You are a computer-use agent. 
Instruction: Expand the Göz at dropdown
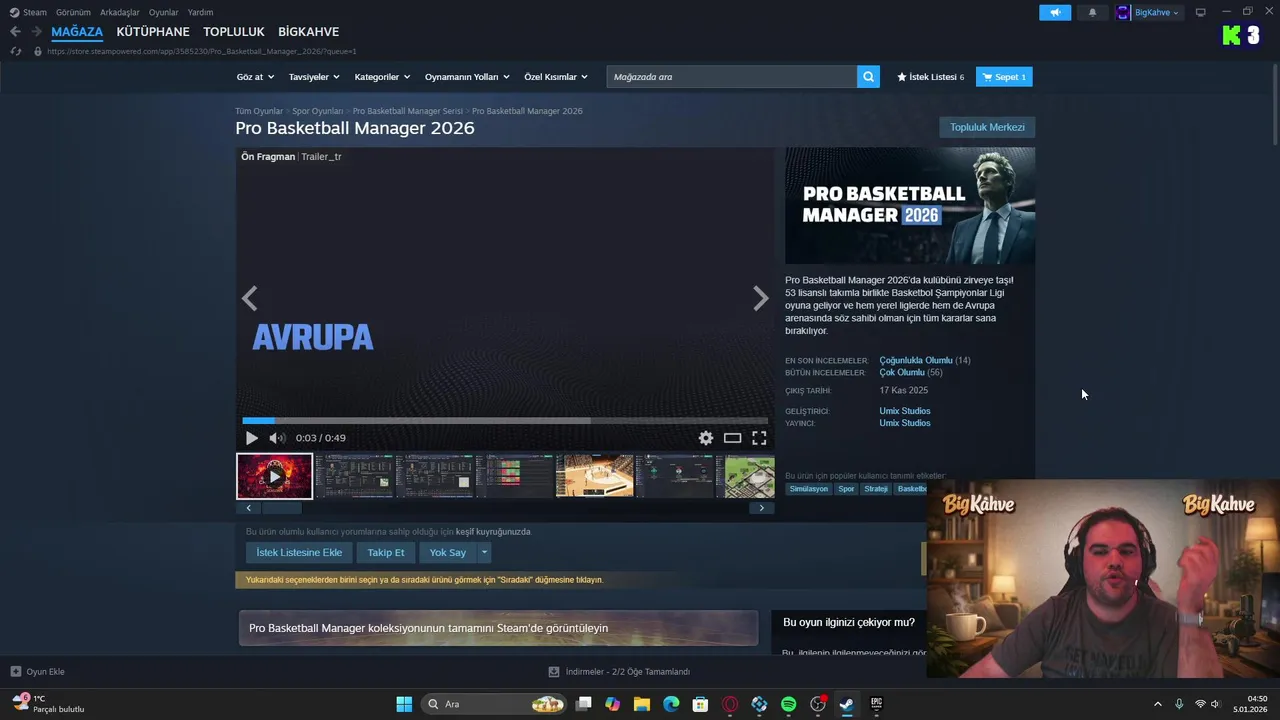click(x=254, y=77)
